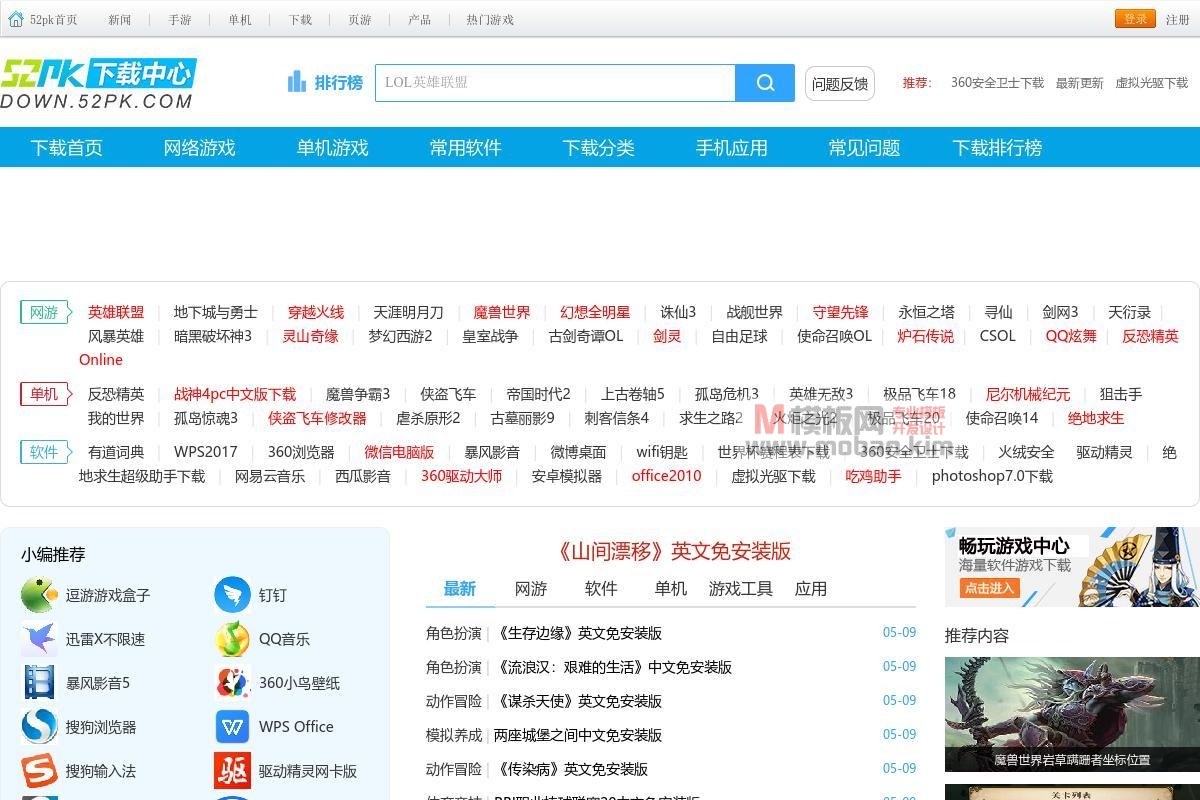1200x800 pixels.
Task: Open 《流浪汉：艰难的生活》中文免安装版 entry
Action: point(613,667)
